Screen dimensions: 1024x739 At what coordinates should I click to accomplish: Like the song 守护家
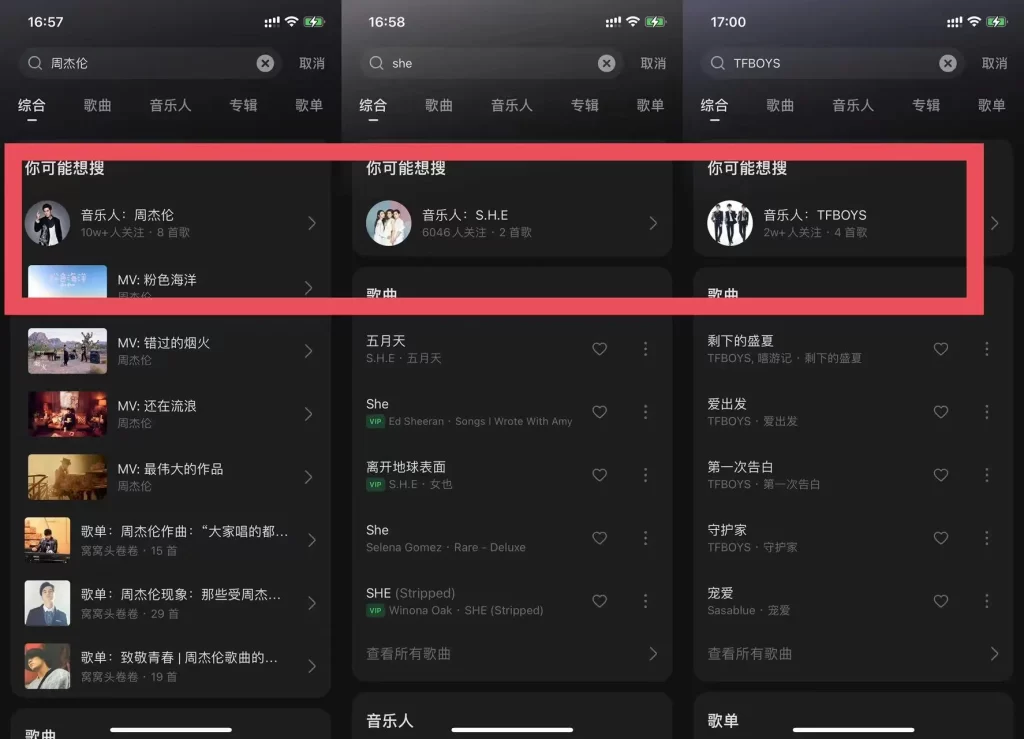(x=940, y=538)
